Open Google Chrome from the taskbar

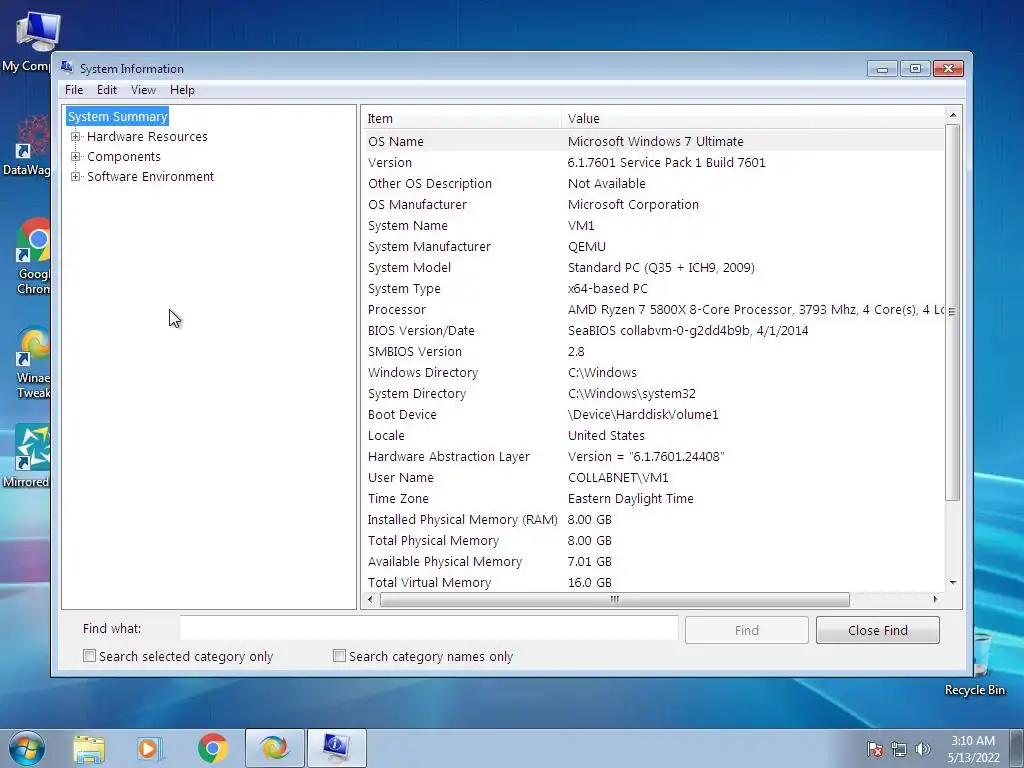(x=212, y=748)
